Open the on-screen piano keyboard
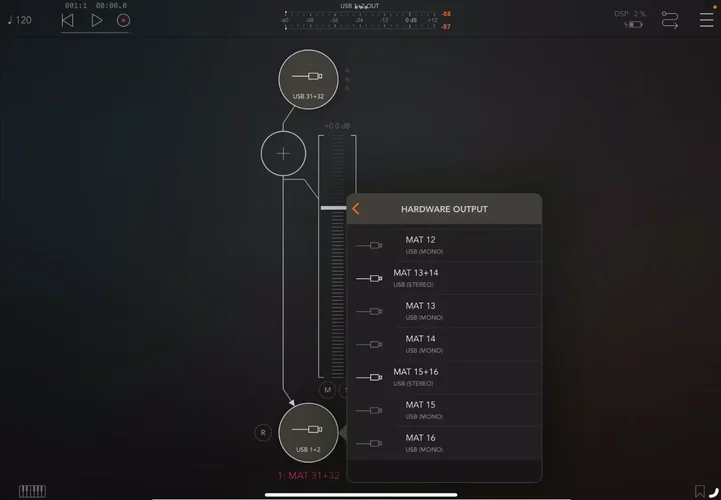The width and height of the screenshot is (721, 500). (32, 491)
